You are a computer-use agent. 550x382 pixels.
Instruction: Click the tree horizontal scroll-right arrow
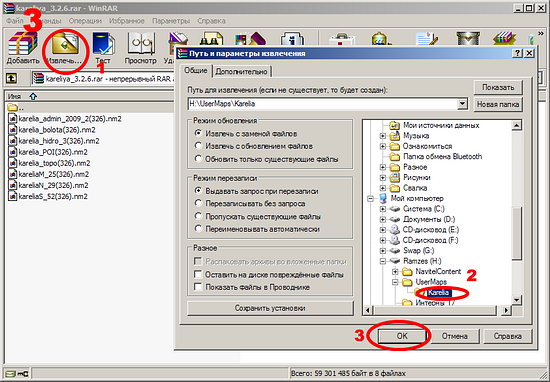tap(506, 310)
